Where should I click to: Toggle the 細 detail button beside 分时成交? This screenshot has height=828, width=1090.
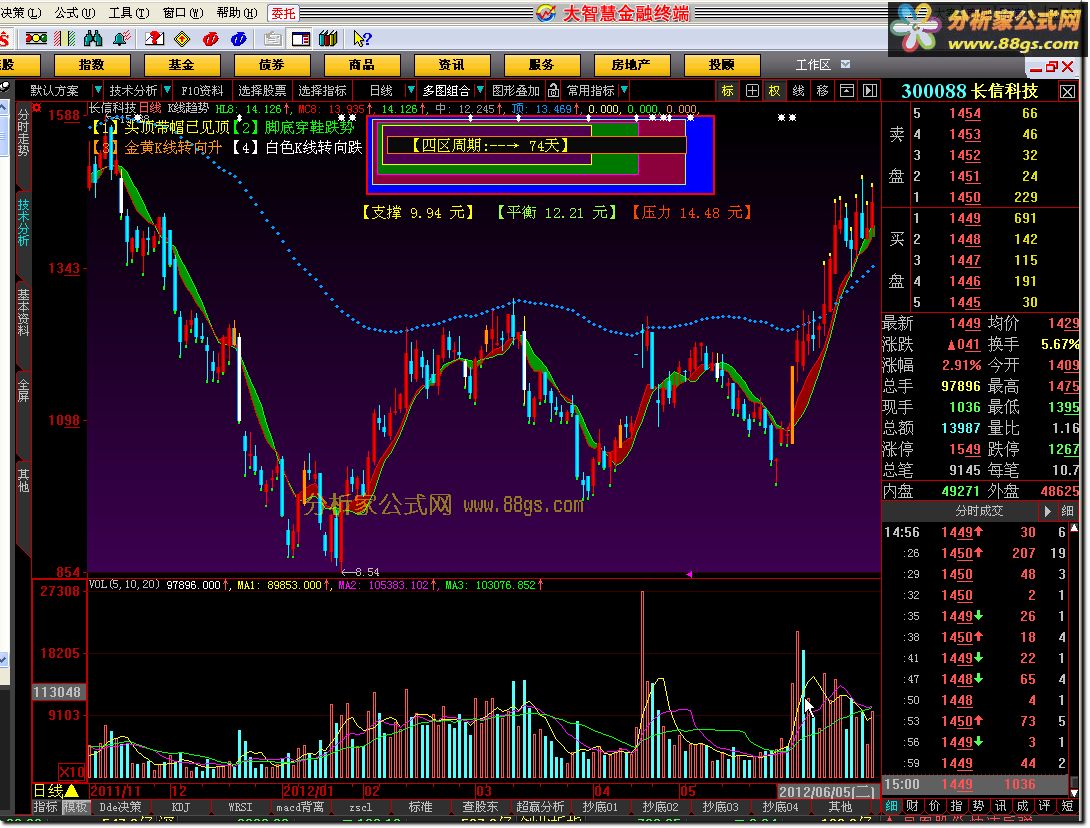(x=1067, y=511)
